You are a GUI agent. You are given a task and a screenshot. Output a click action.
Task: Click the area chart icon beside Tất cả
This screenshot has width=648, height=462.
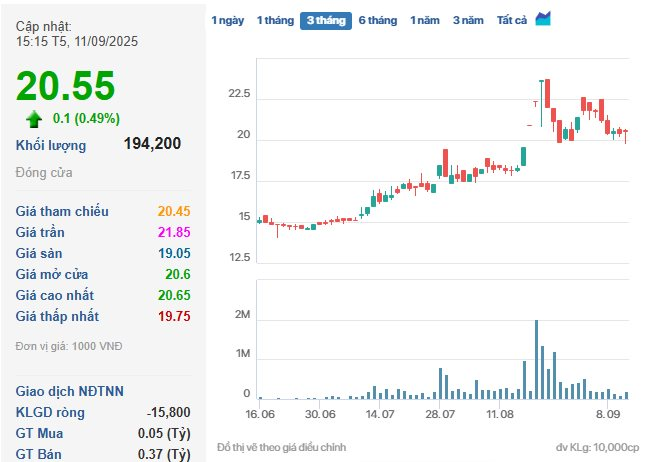point(543,19)
